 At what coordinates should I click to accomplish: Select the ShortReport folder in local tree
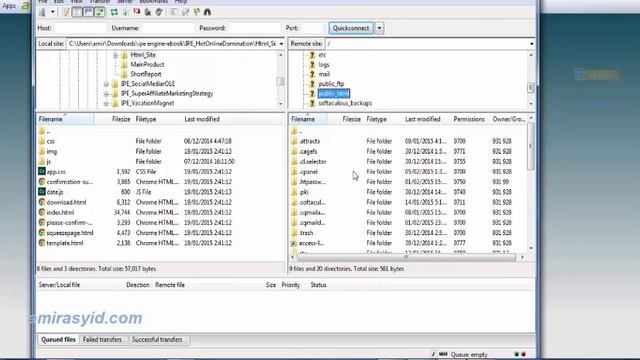(146, 74)
